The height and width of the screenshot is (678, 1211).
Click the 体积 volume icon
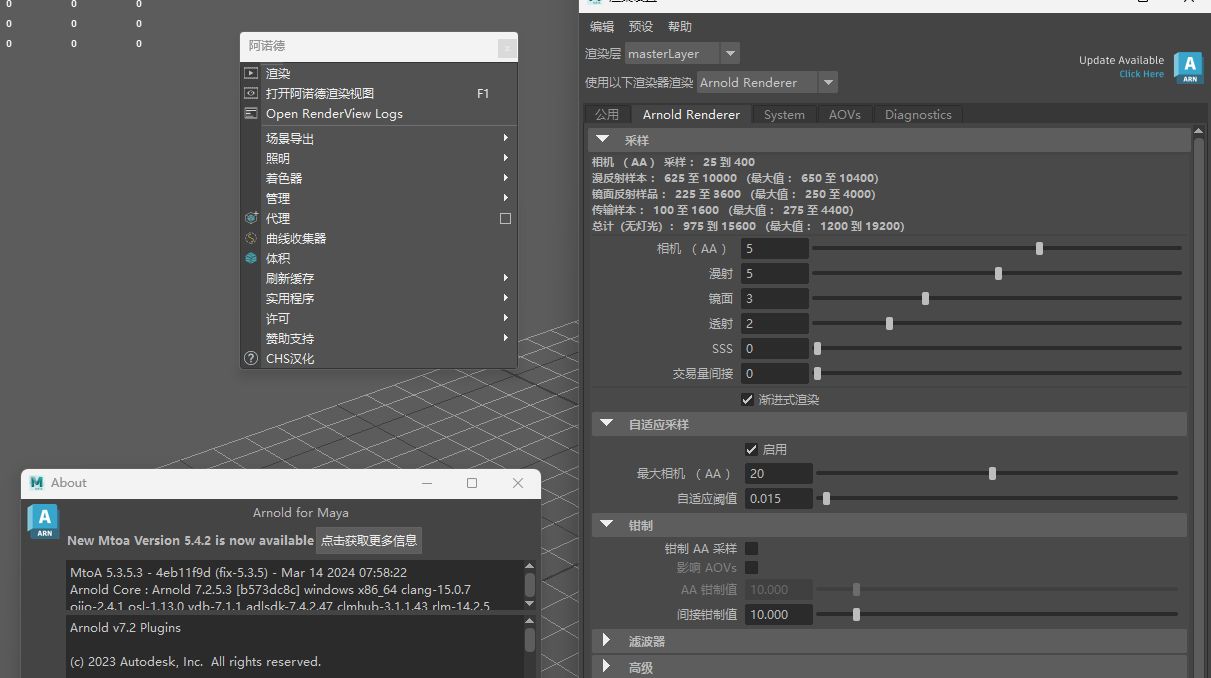coord(251,258)
